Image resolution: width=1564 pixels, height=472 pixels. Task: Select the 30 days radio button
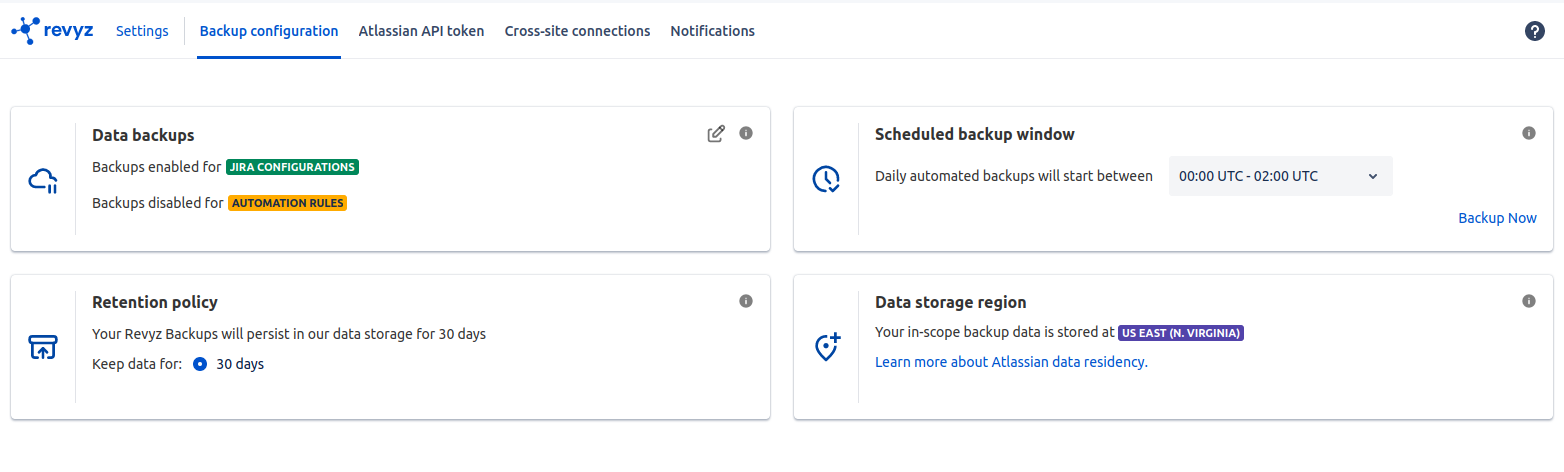[x=200, y=364]
